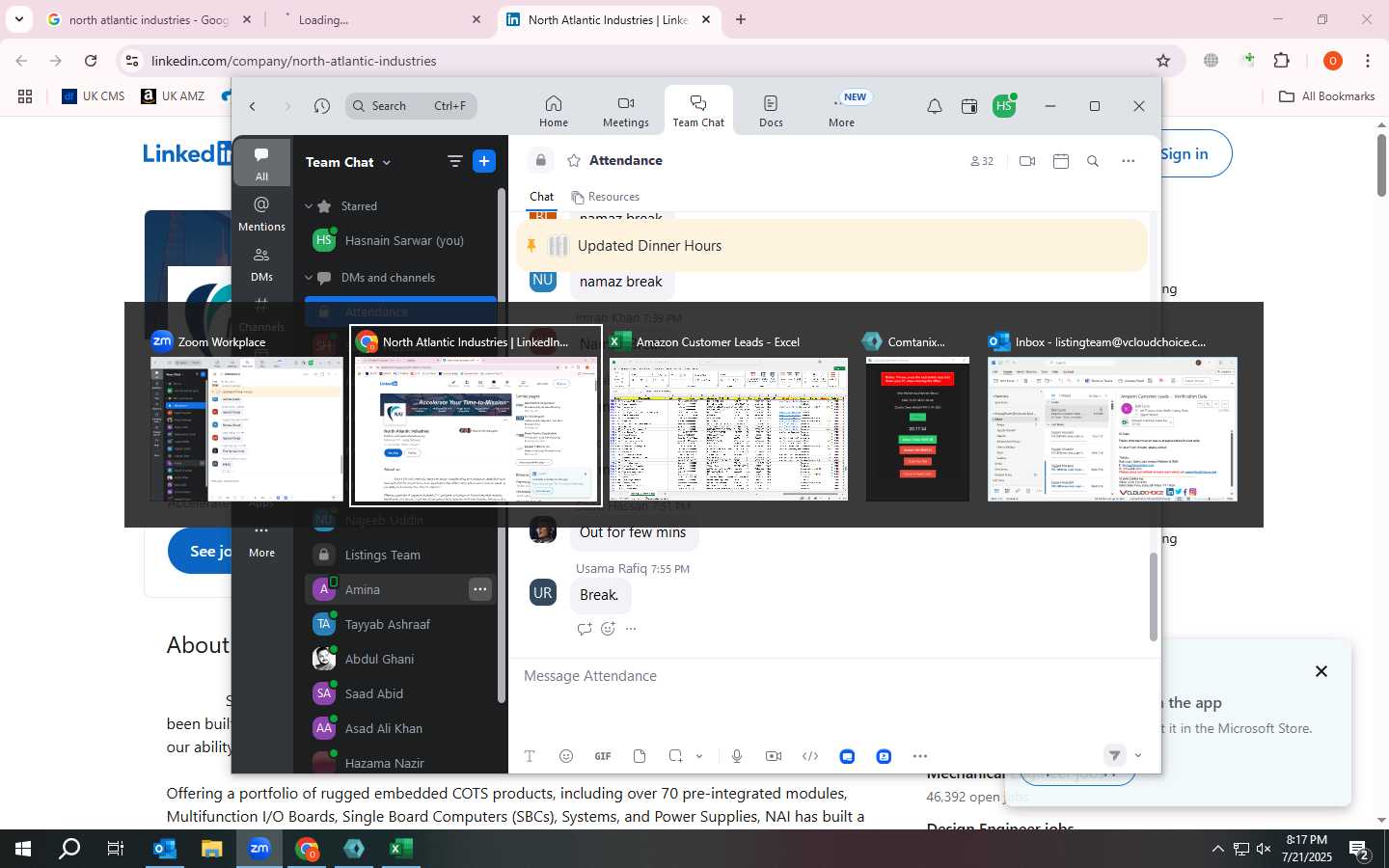Image resolution: width=1389 pixels, height=868 pixels.
Task: Collapse the Starred section
Action: [309, 206]
